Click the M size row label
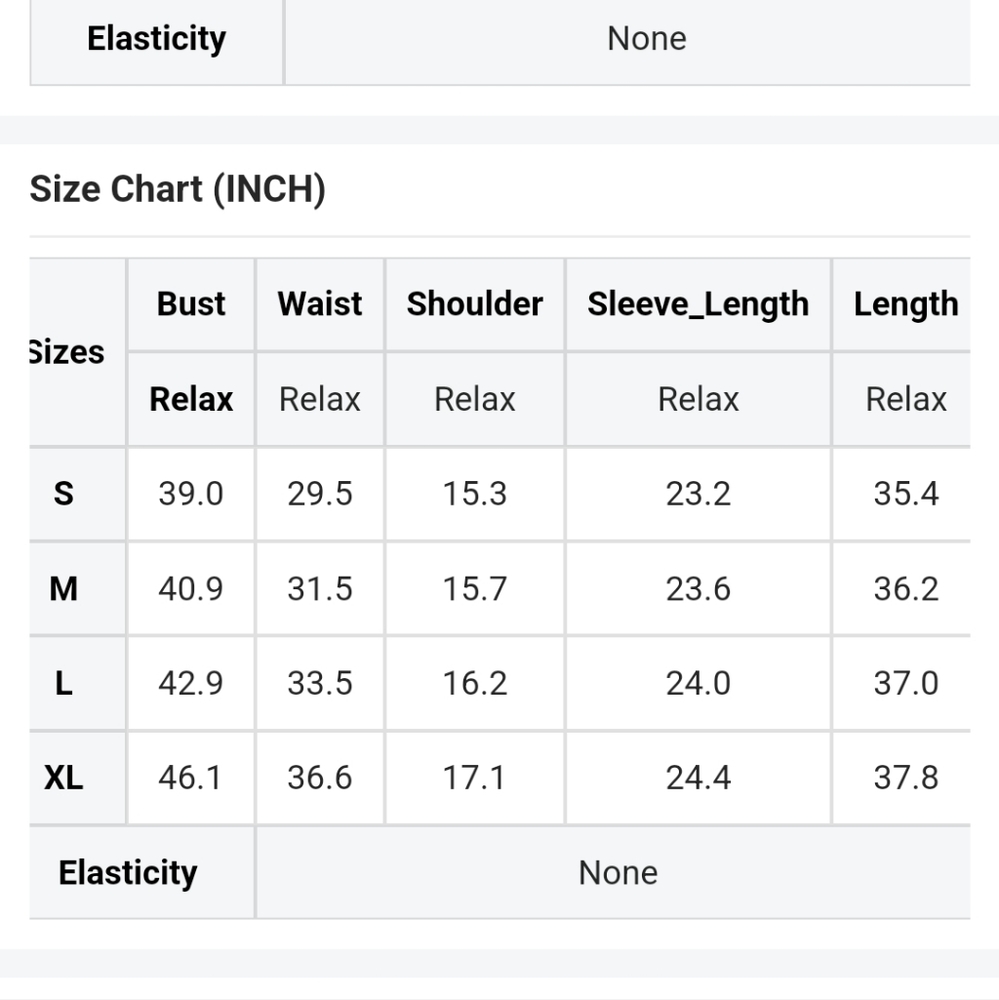The width and height of the screenshot is (999, 1000). pyautogui.click(x=63, y=588)
